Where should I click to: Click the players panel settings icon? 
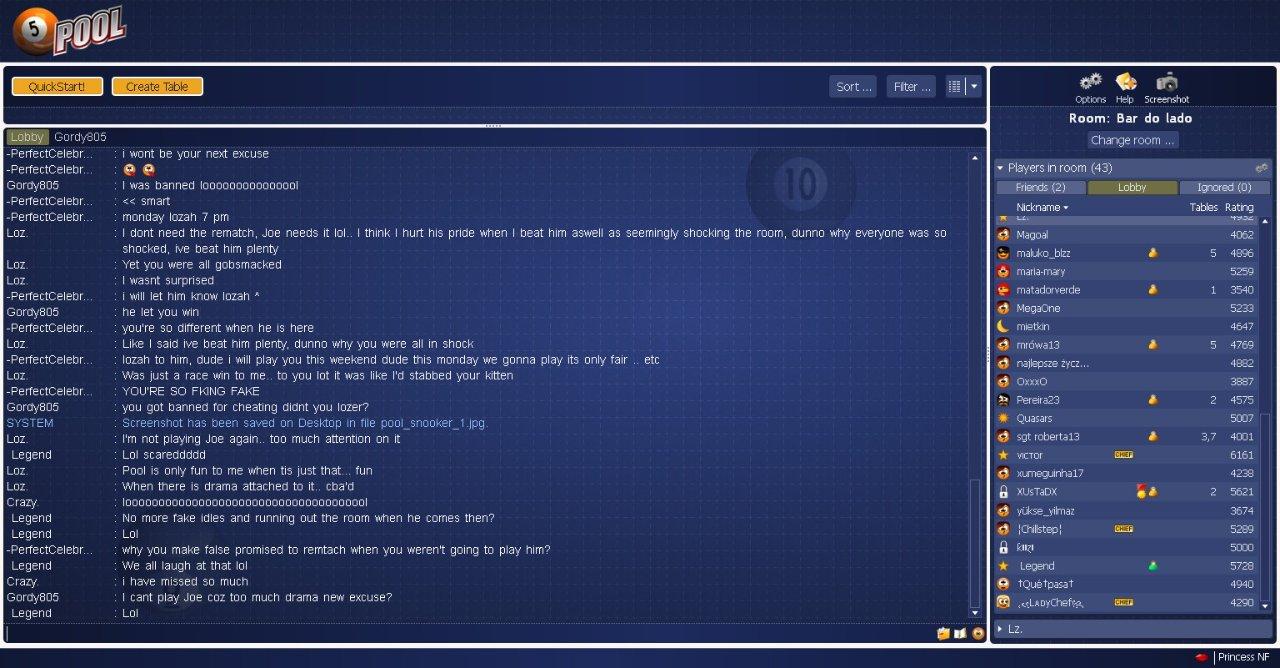[x=1261, y=168]
